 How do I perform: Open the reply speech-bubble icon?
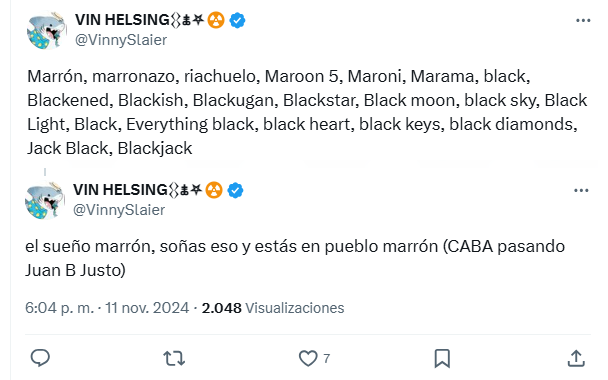pyautogui.click(x=40, y=358)
